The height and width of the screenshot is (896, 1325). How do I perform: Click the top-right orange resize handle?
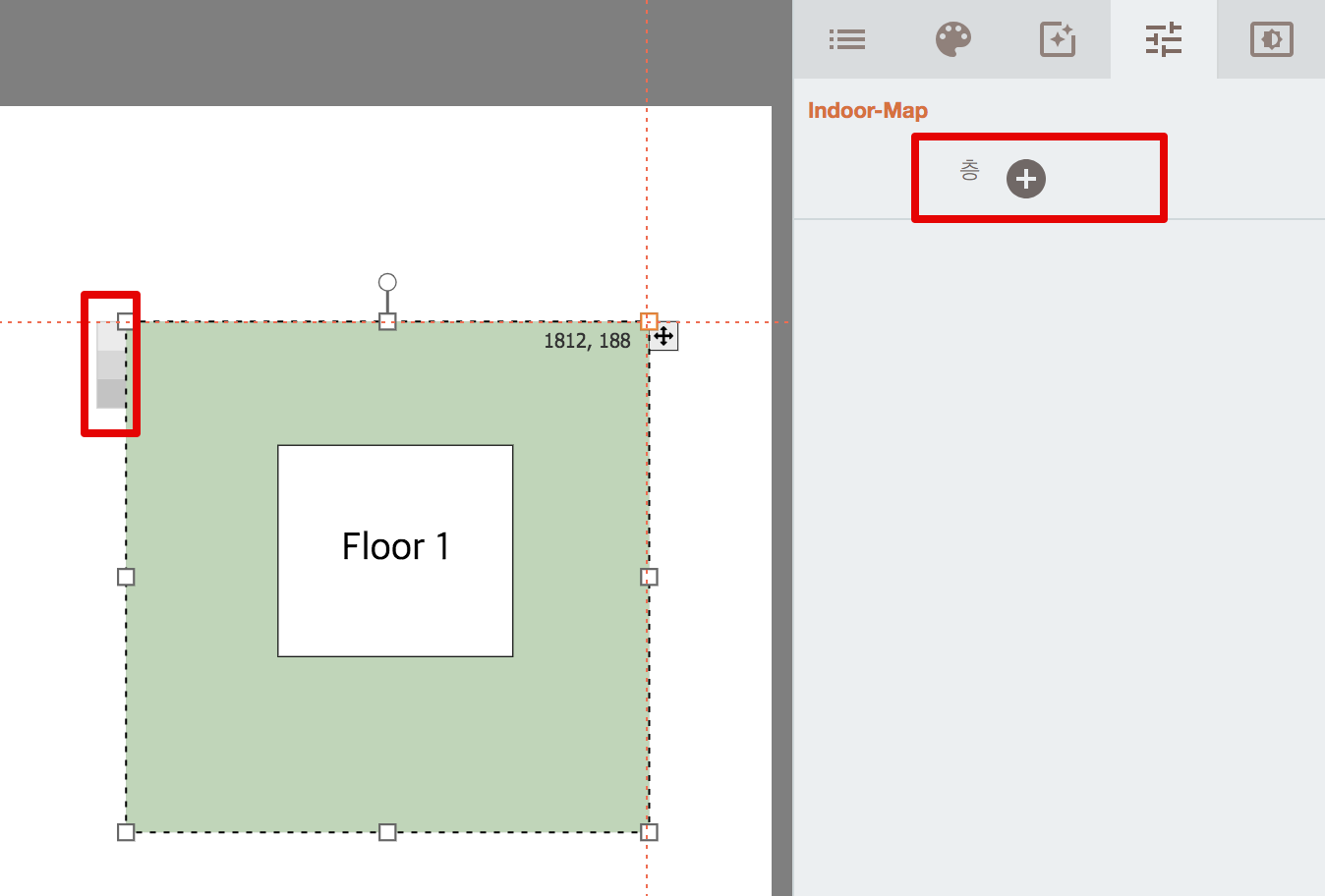click(x=649, y=321)
